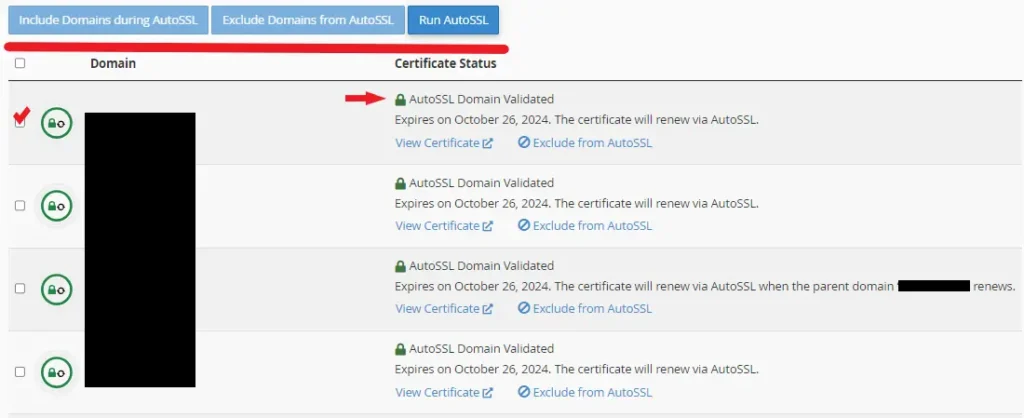Uncheck the first domain row checkbox
Viewport: 1024px width, 418px height.
(x=20, y=122)
